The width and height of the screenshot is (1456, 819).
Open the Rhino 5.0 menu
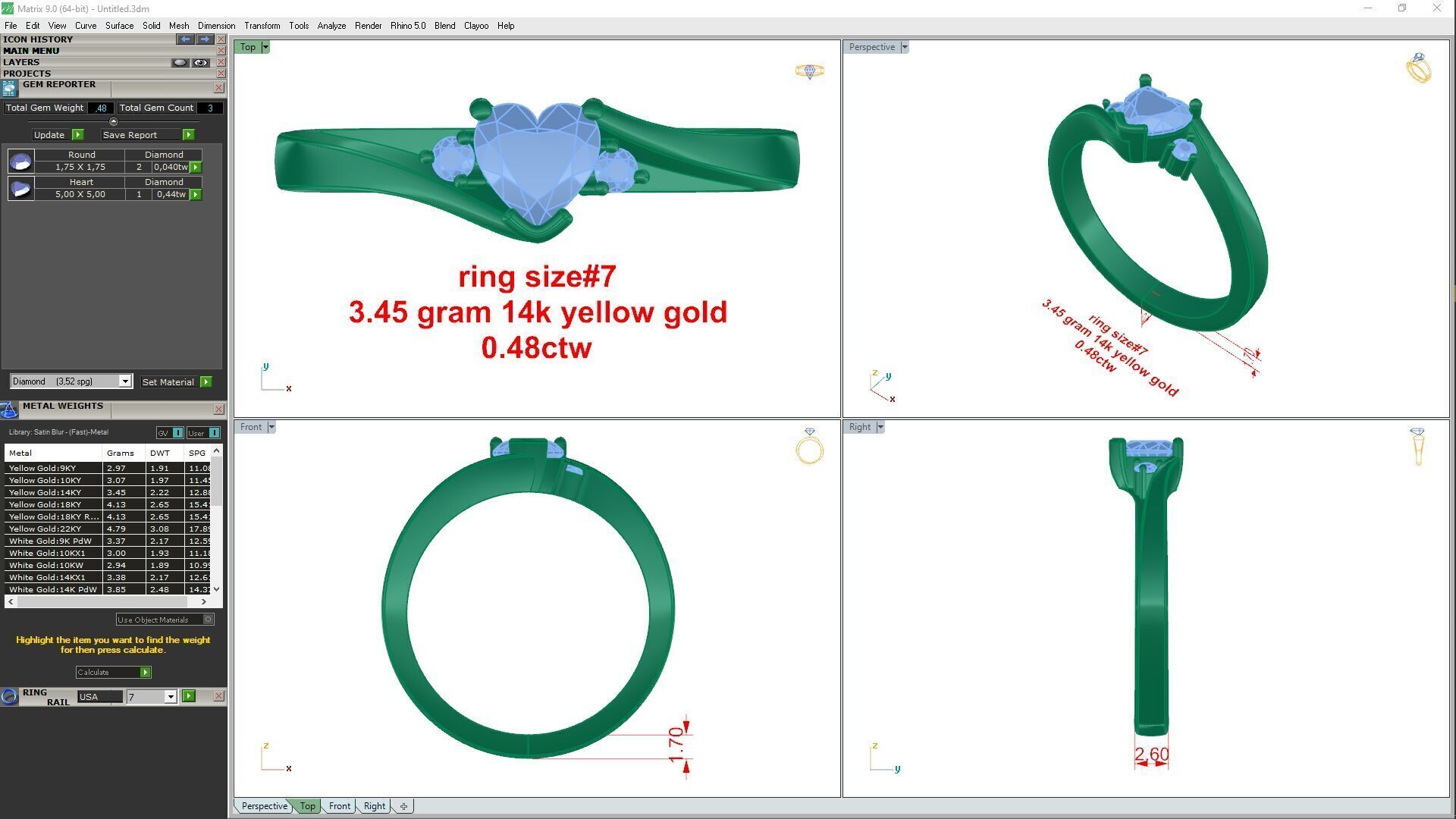pos(408,26)
